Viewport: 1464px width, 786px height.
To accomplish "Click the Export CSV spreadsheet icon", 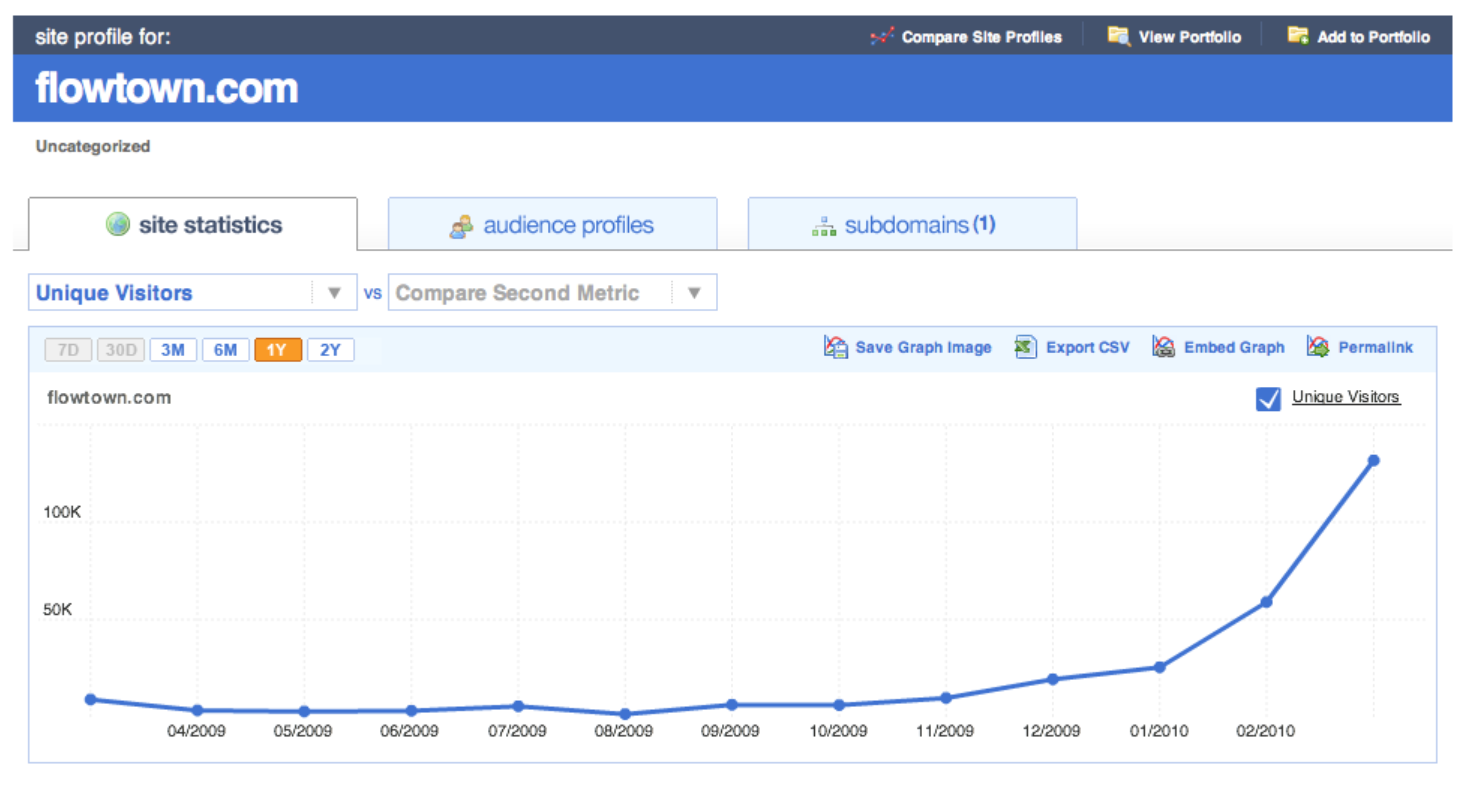I will tap(1026, 347).
